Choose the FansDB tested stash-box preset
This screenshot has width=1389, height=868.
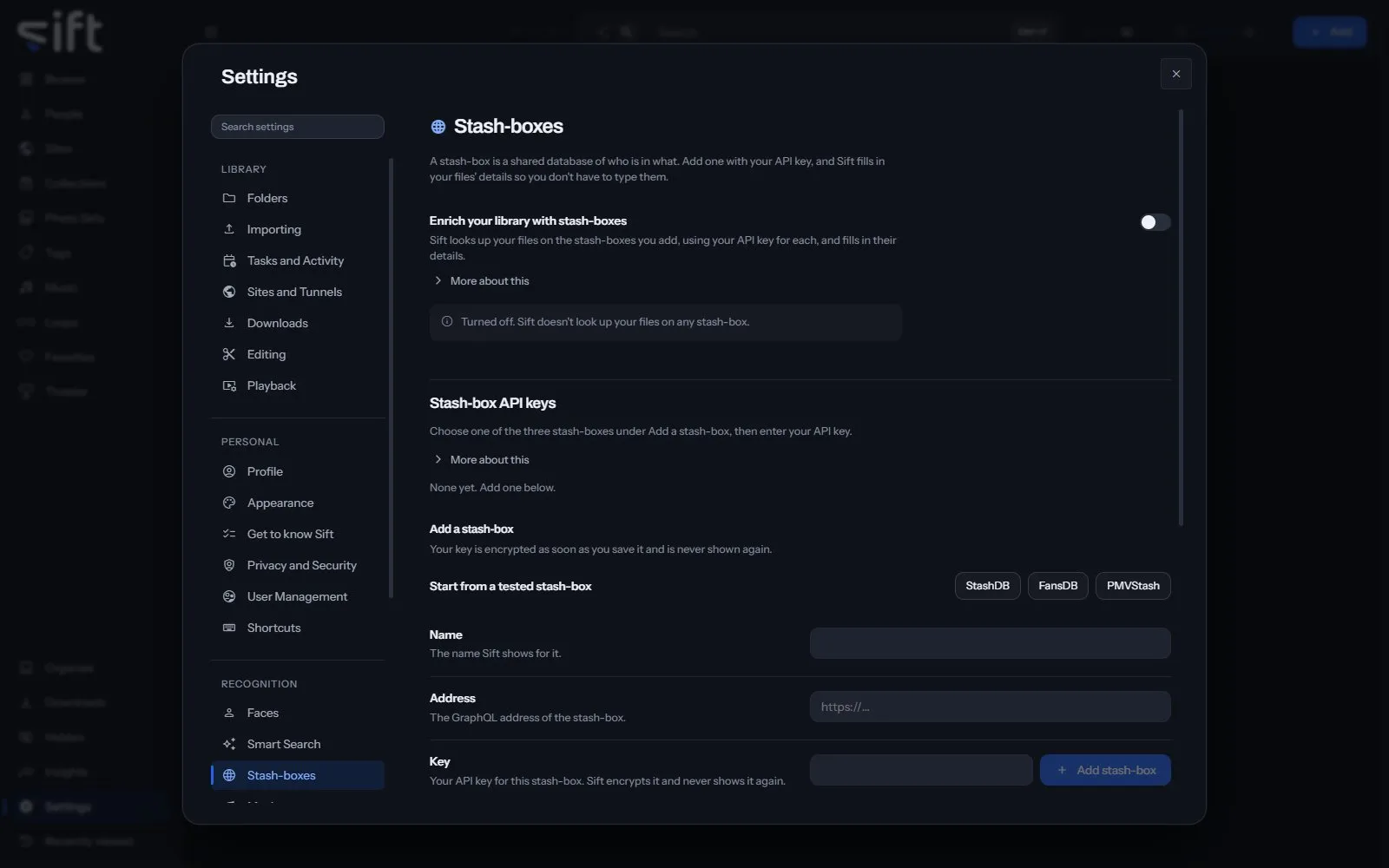pyautogui.click(x=1058, y=586)
